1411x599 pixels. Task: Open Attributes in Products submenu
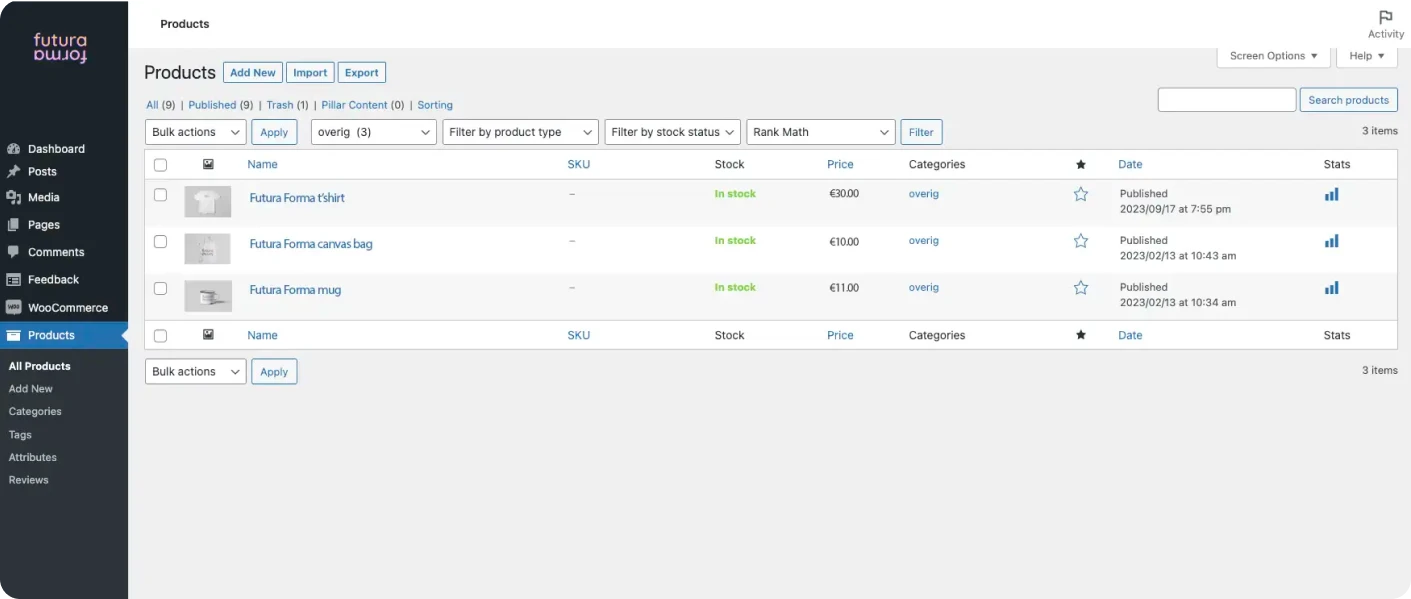coord(33,457)
